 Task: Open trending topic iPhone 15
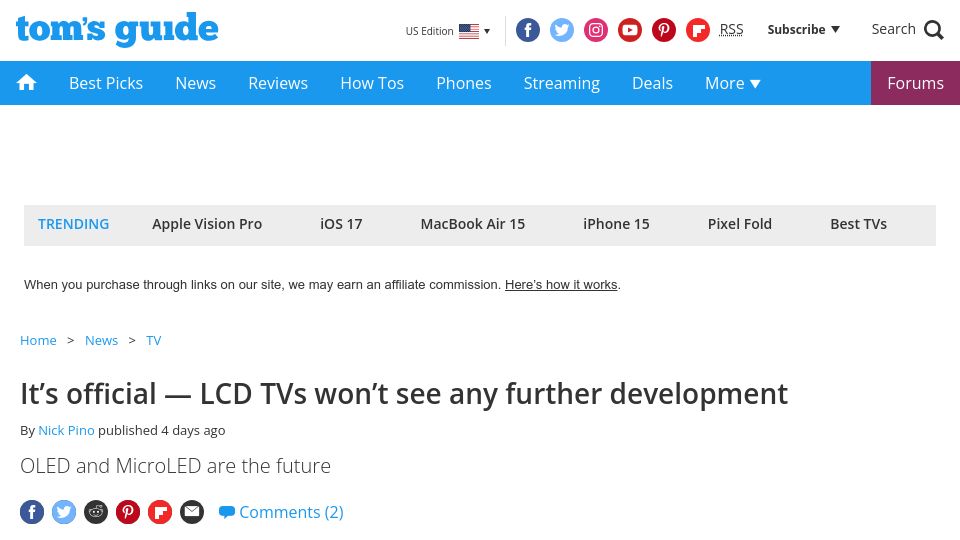point(616,224)
